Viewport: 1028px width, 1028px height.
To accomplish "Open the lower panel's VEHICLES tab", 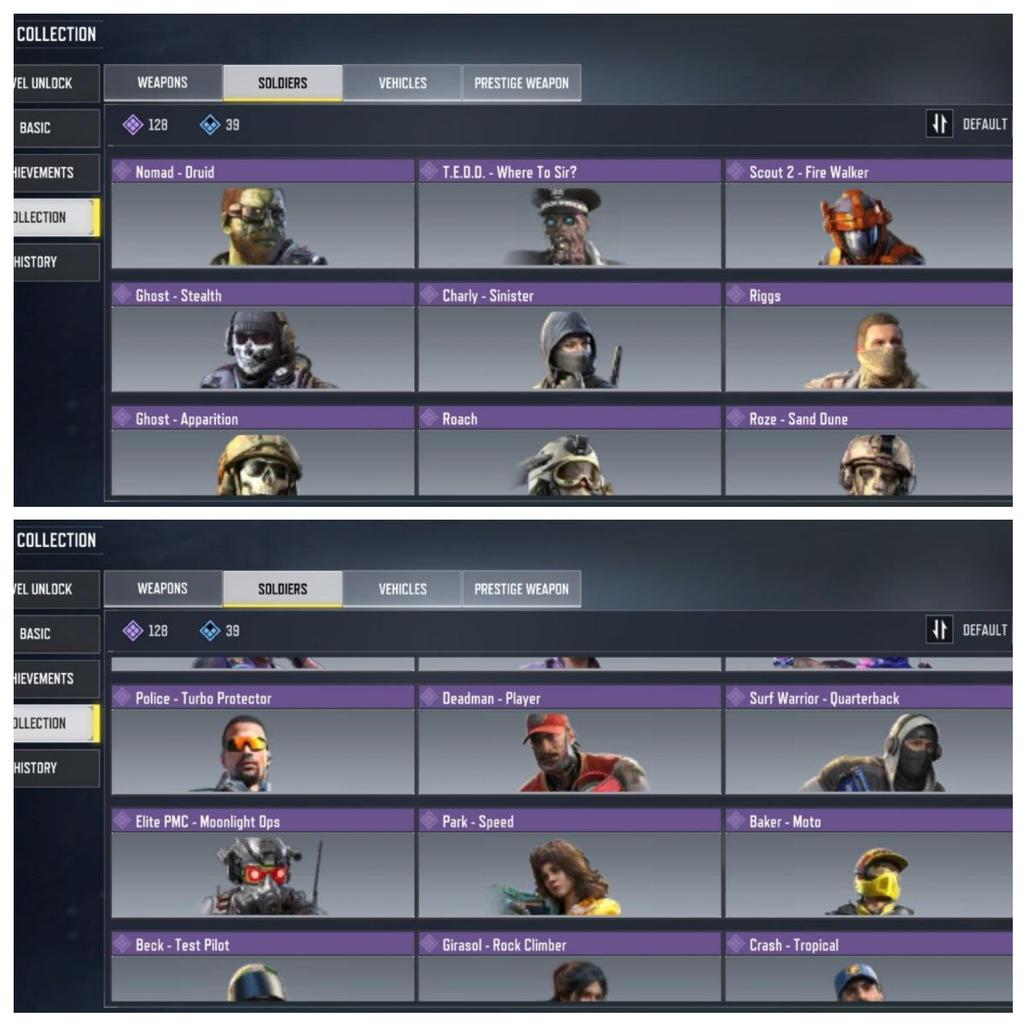I will [x=402, y=589].
